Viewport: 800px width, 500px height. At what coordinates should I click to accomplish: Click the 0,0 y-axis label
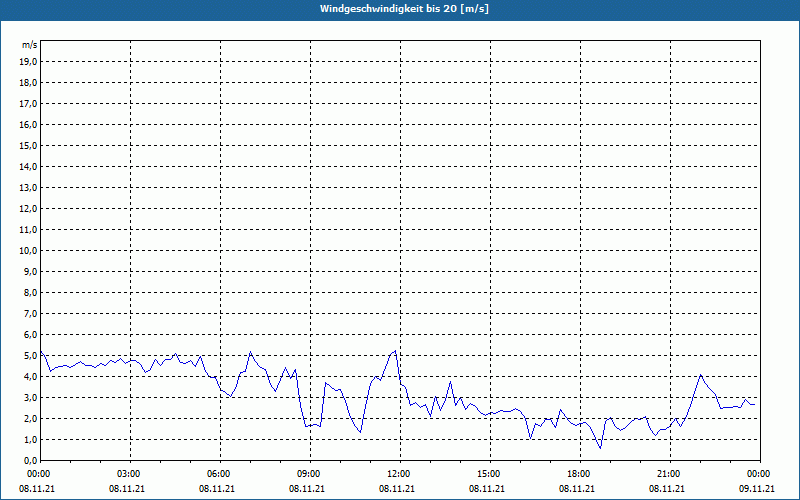(x=30, y=461)
